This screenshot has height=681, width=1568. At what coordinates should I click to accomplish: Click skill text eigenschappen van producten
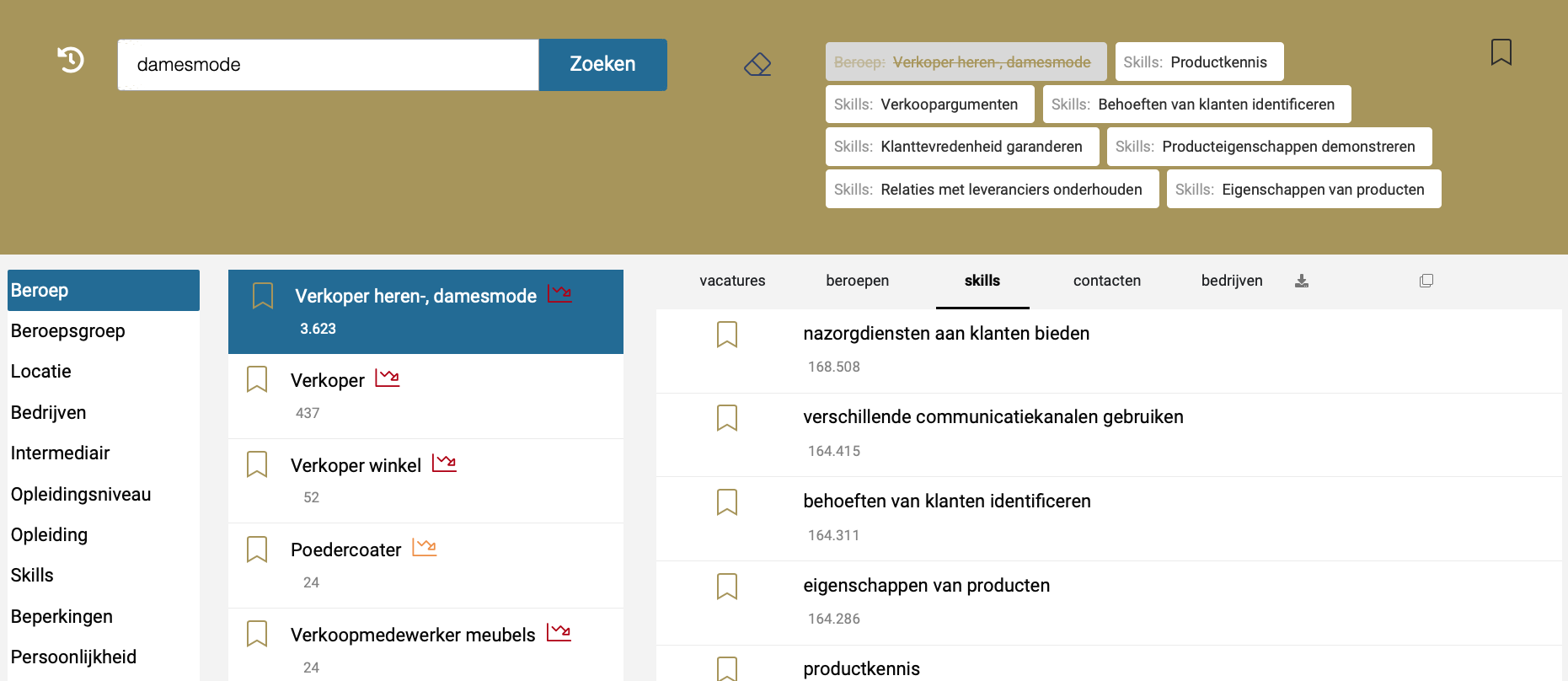(x=927, y=586)
